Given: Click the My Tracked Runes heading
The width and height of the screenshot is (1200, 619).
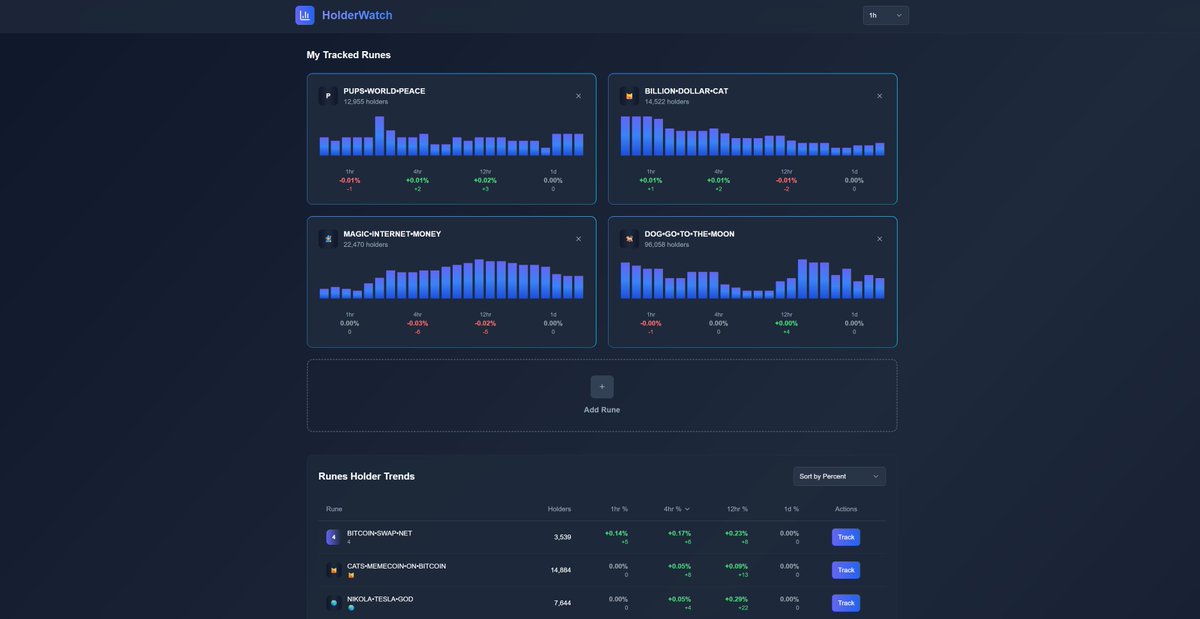Looking at the screenshot, I should tap(349, 55).
